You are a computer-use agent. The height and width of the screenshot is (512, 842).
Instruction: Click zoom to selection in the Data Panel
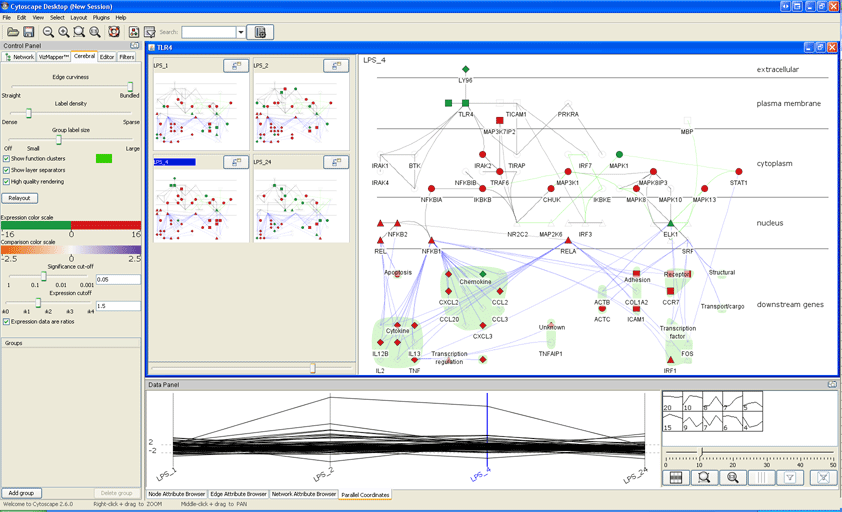(x=704, y=477)
